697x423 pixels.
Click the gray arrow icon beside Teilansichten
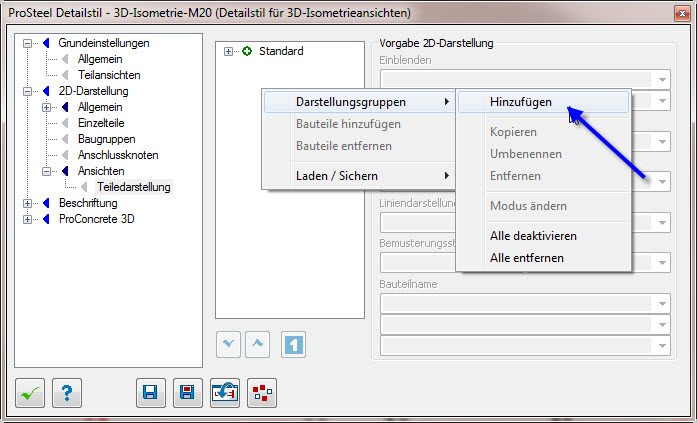[x=65, y=75]
